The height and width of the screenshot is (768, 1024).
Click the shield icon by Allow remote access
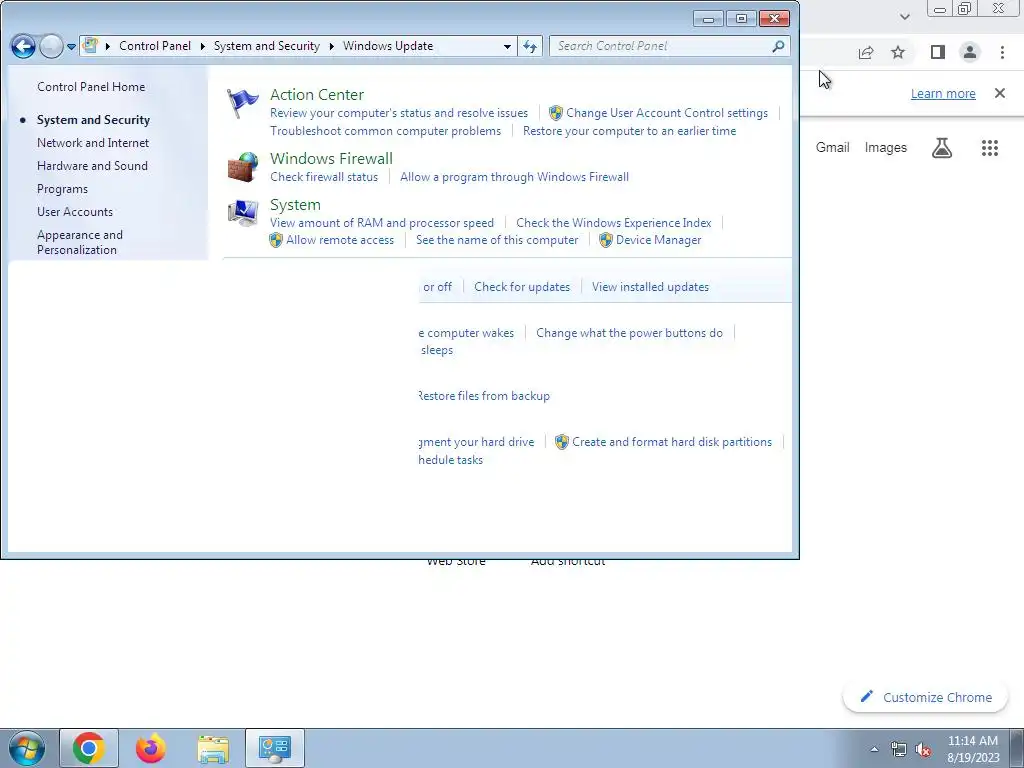(x=276, y=240)
